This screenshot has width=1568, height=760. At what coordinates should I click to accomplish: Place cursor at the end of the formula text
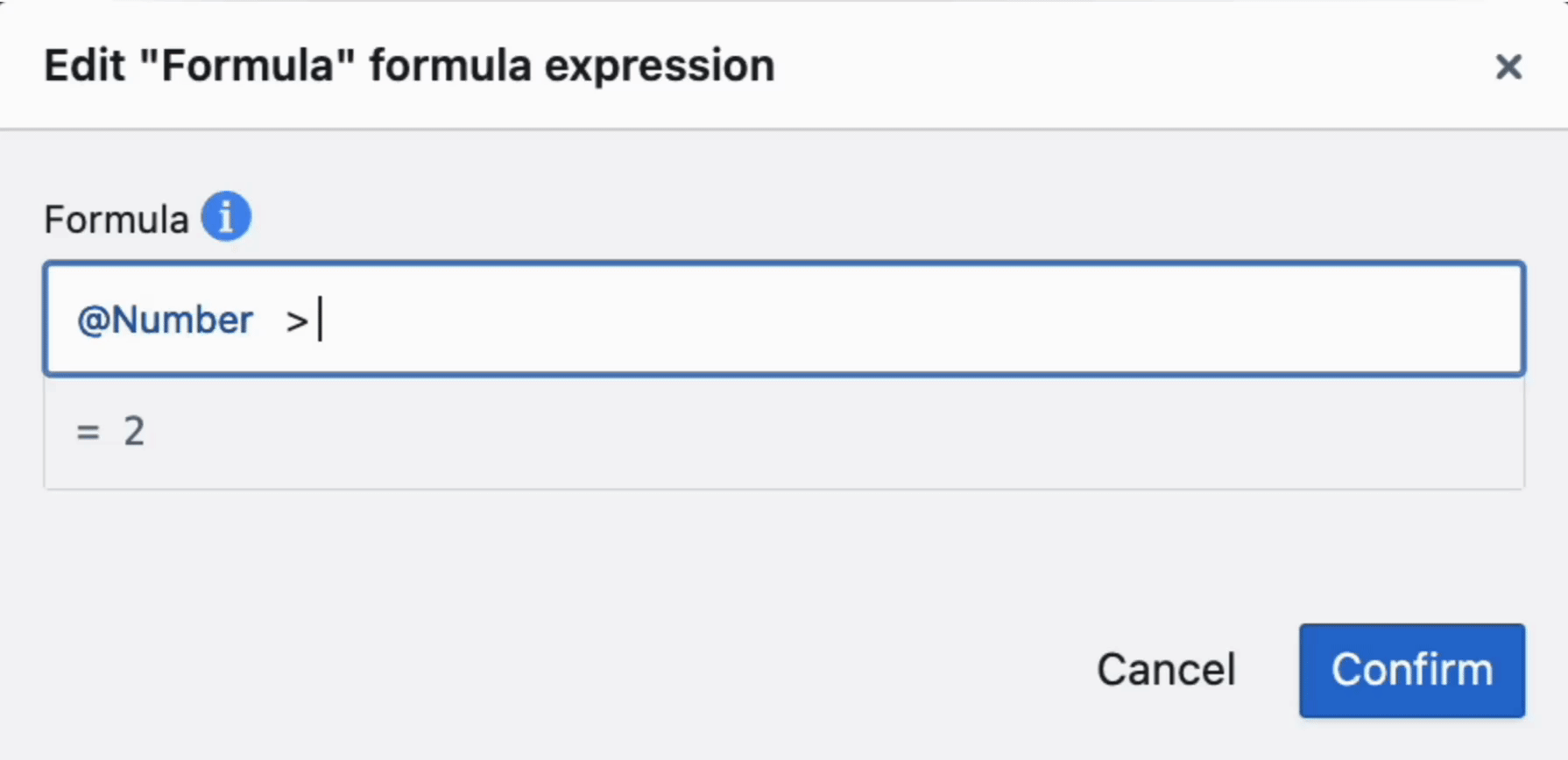[x=321, y=320]
